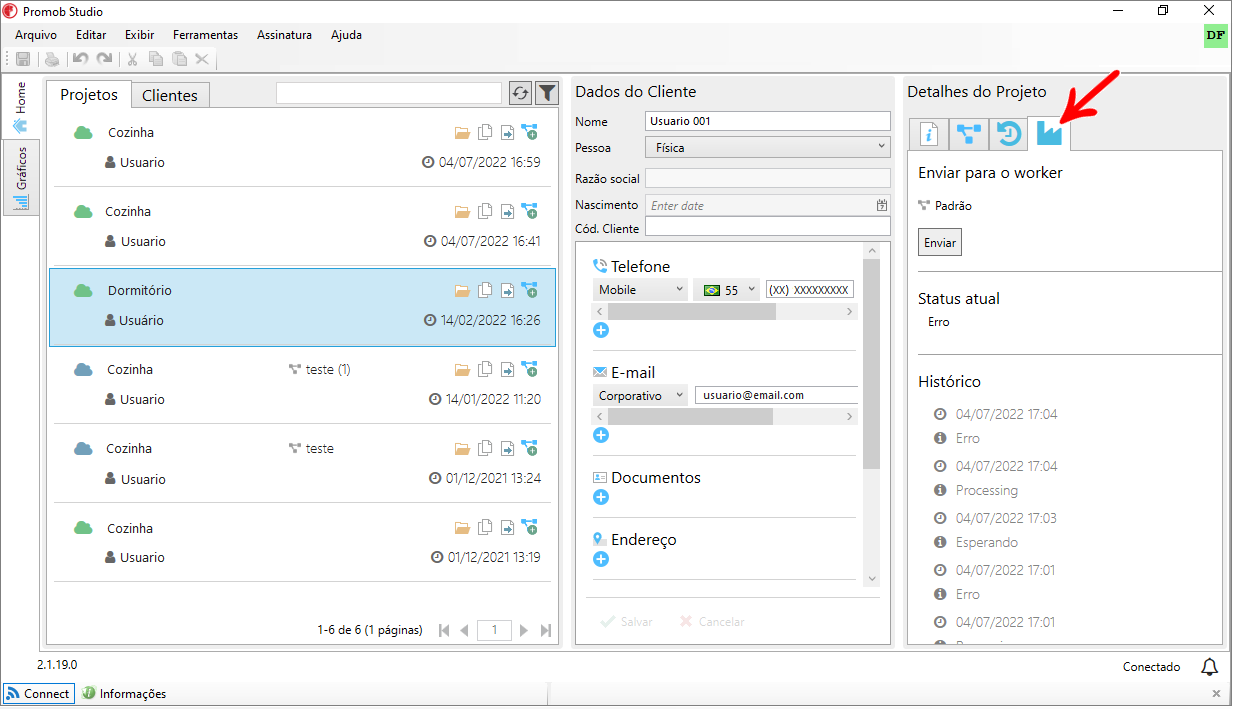Click the DF user avatar
This screenshot has height=718, width=1238.
pos(1215,35)
